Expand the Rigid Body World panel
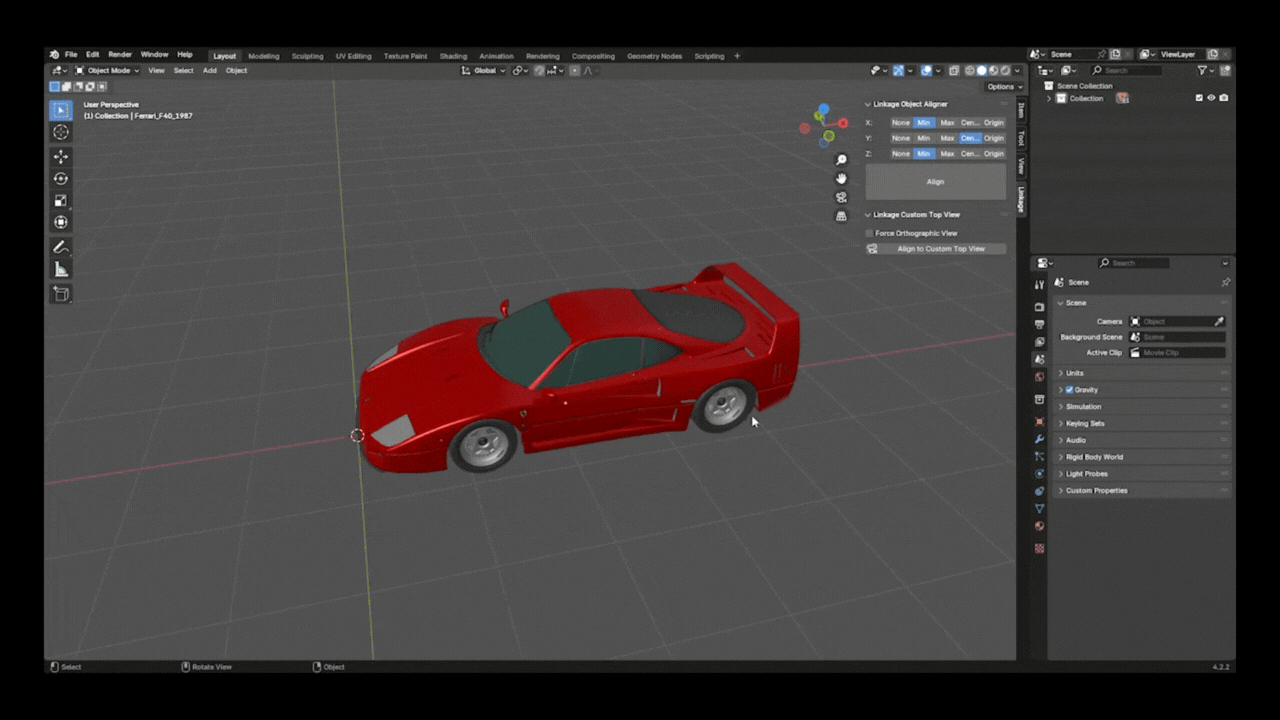1280x720 pixels. coord(1142,457)
